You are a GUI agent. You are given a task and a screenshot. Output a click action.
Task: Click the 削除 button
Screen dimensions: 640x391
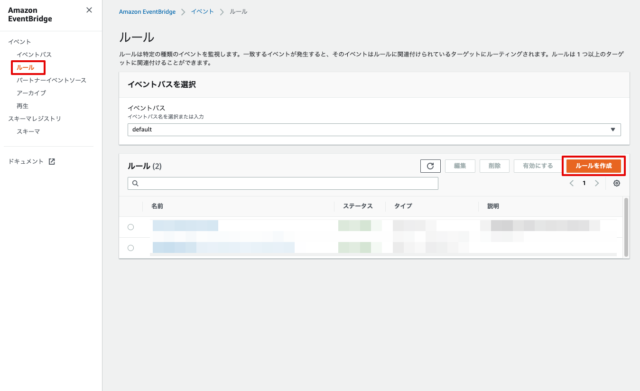coord(494,166)
